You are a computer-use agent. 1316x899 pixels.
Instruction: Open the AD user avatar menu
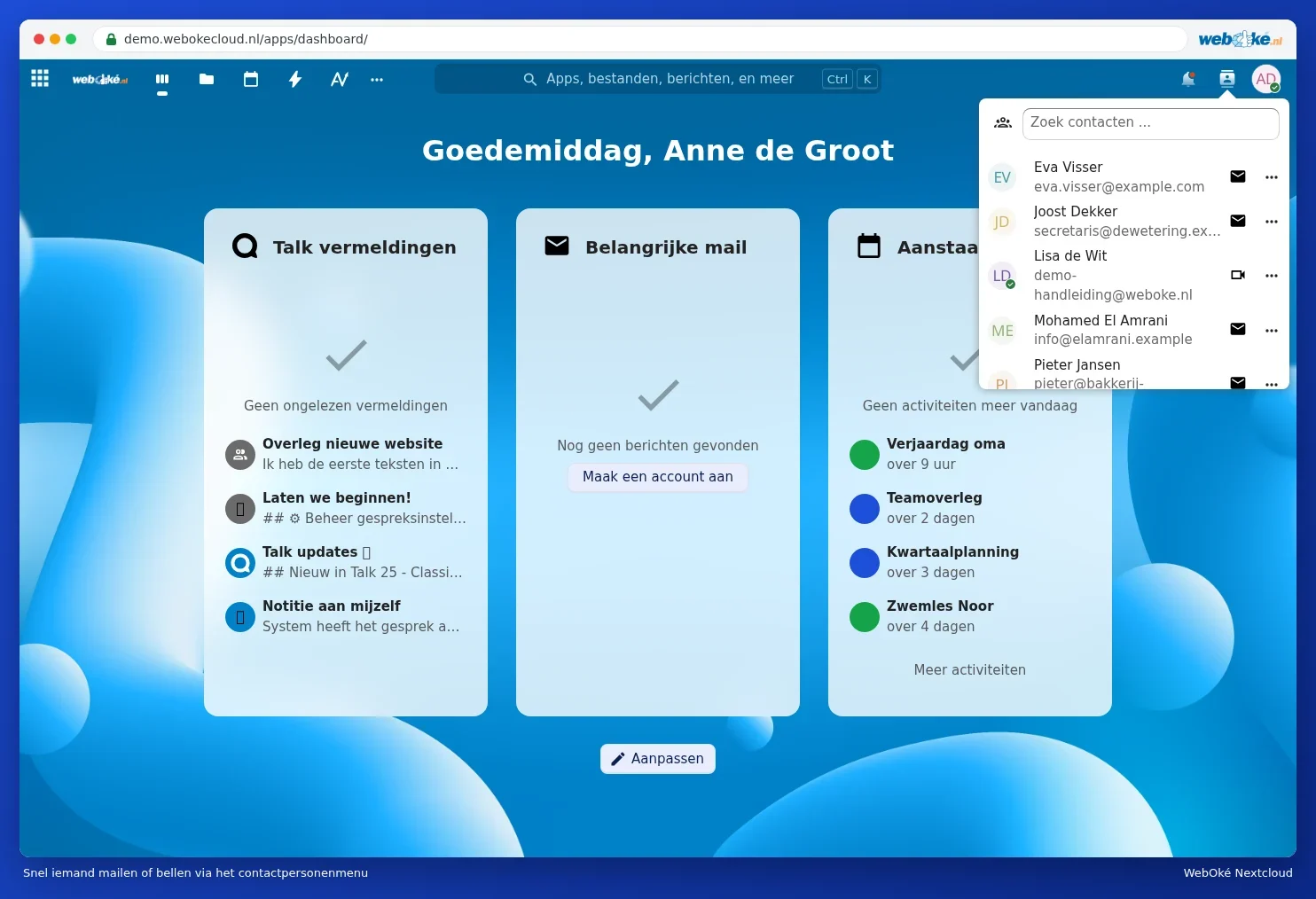(x=1266, y=79)
